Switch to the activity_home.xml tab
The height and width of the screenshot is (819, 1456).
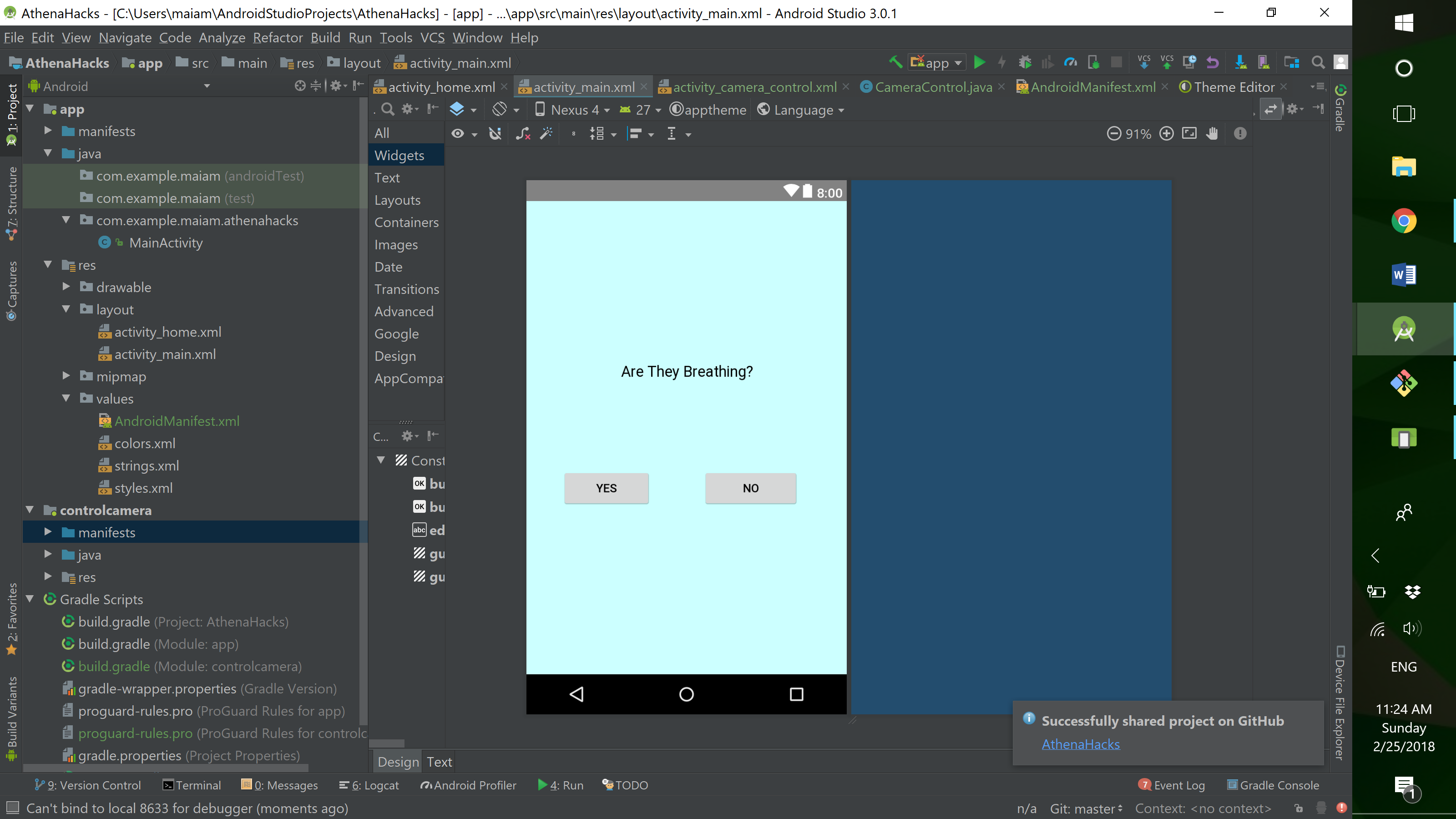tap(441, 87)
